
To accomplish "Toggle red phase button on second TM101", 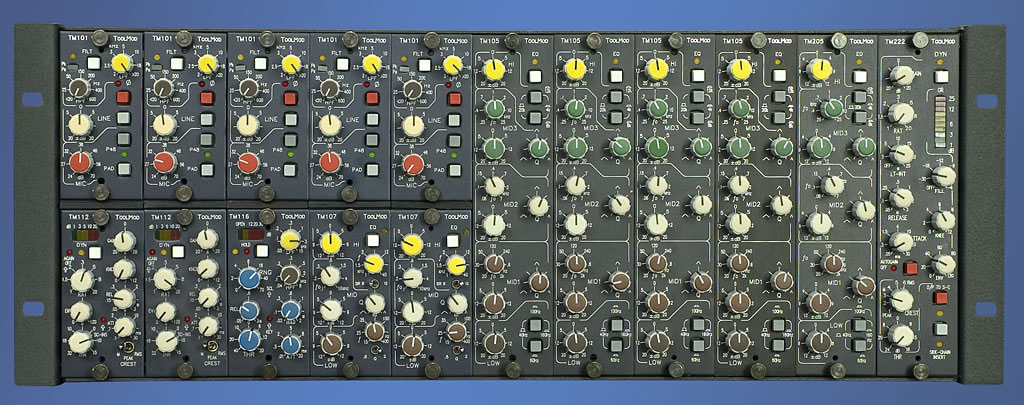I will [207, 99].
